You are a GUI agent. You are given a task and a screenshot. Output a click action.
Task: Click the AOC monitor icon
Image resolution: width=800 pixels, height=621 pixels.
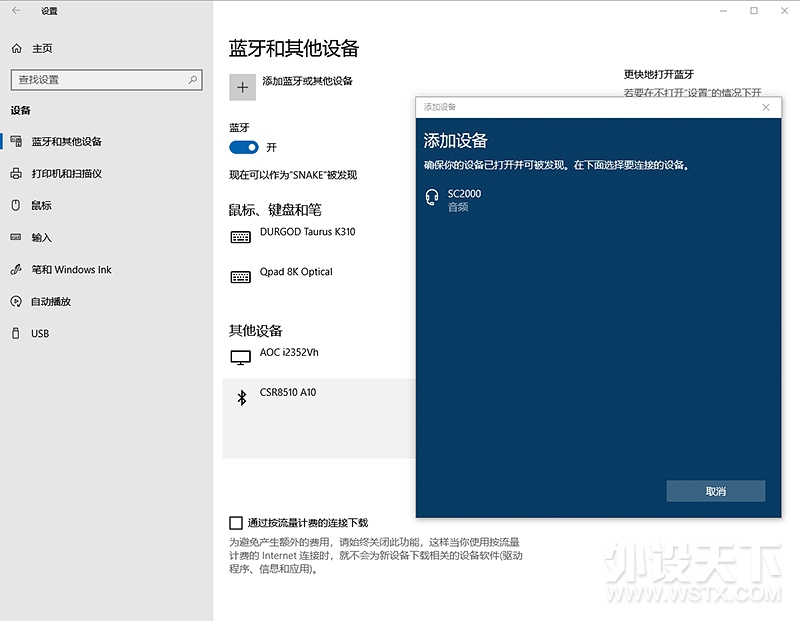pyautogui.click(x=240, y=358)
